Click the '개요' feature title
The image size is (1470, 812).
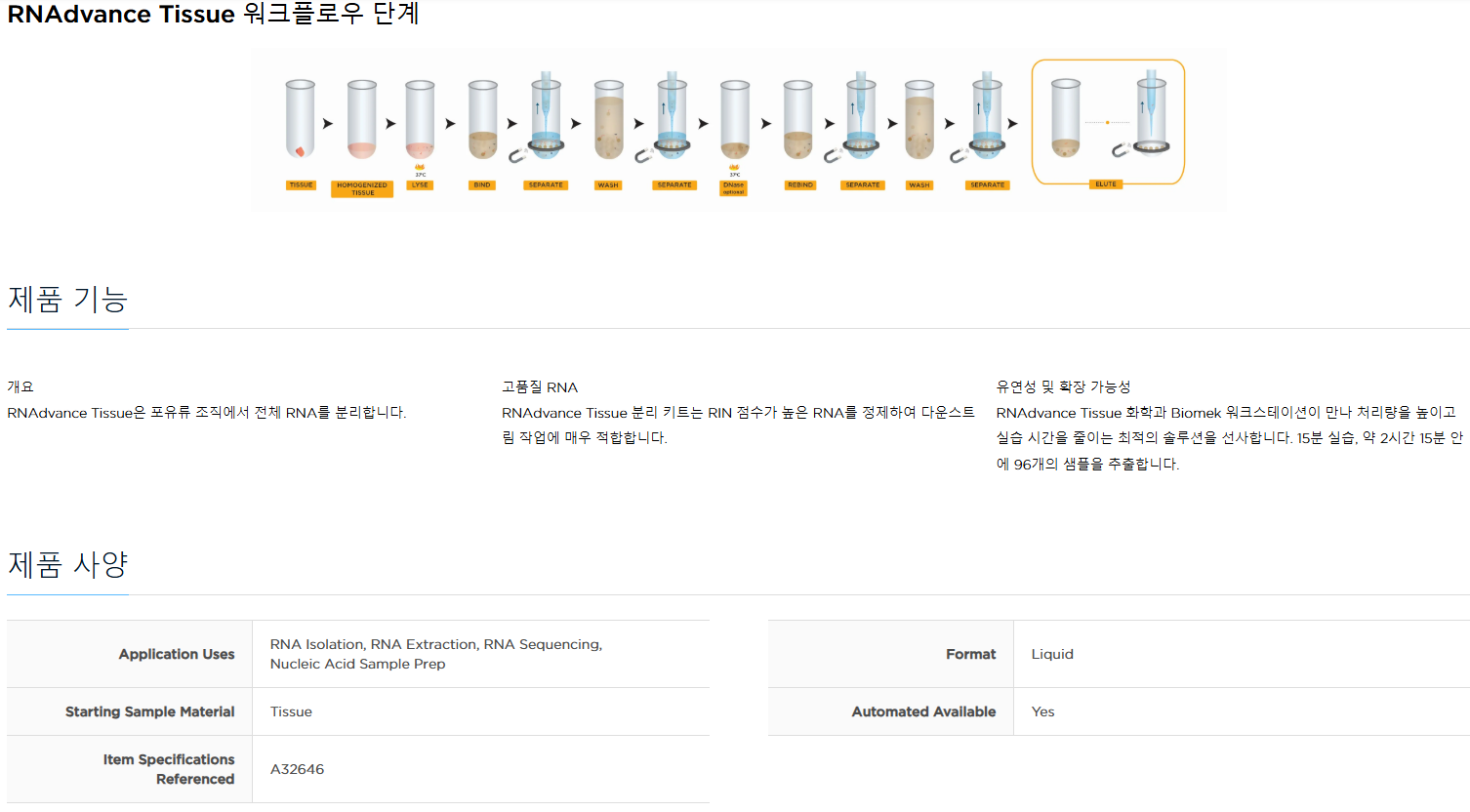(x=20, y=386)
